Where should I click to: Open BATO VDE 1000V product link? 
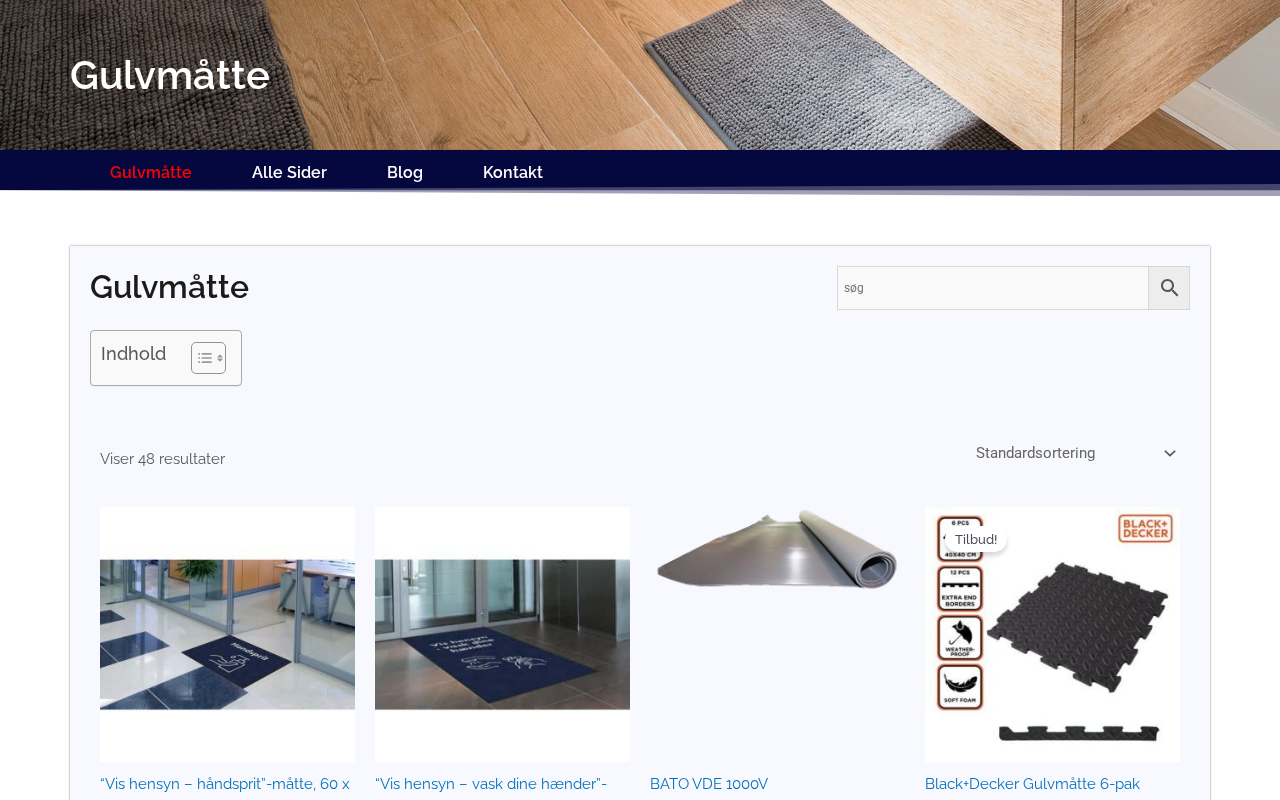click(709, 784)
